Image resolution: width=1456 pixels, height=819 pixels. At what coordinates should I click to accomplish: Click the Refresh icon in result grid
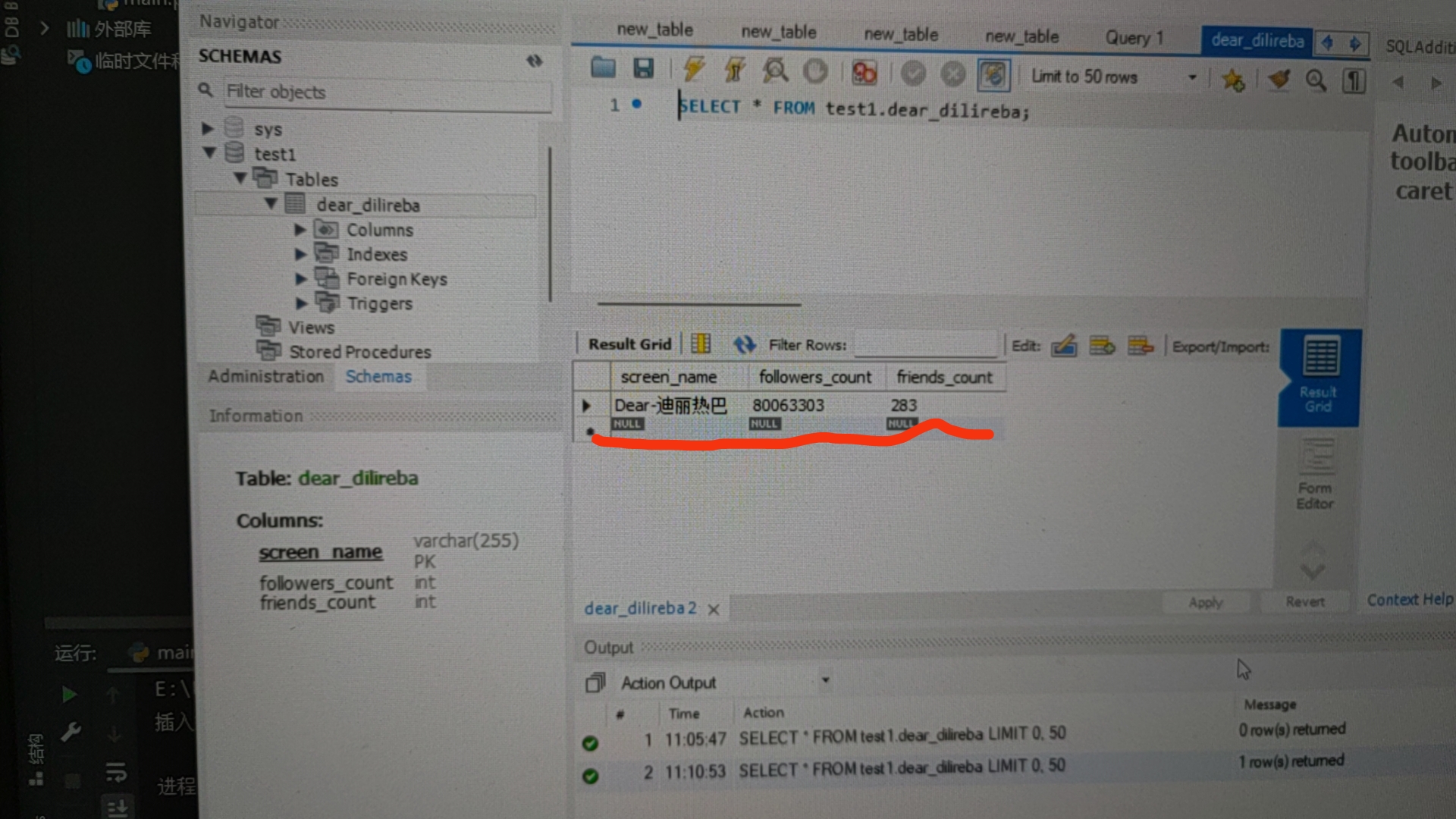tap(744, 345)
